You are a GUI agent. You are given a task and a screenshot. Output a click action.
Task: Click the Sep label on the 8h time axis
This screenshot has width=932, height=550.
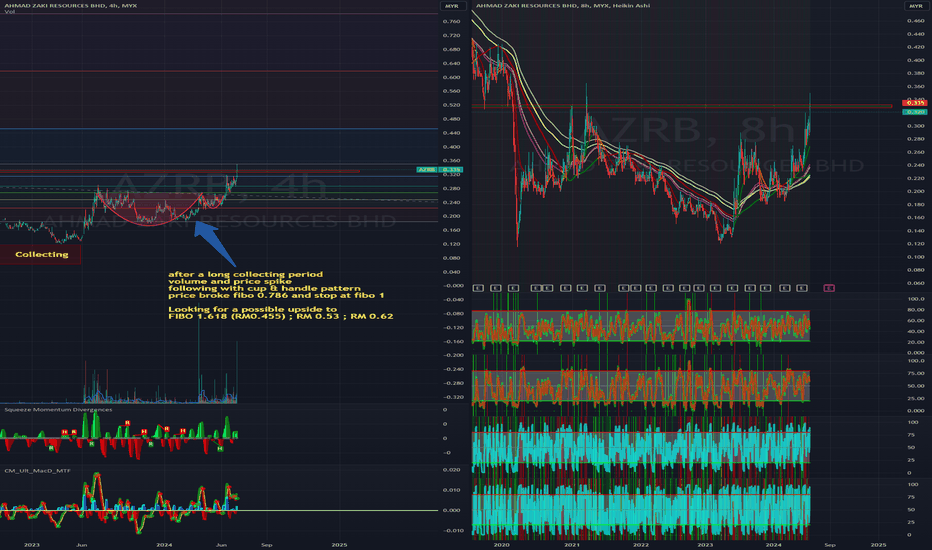(x=830, y=545)
